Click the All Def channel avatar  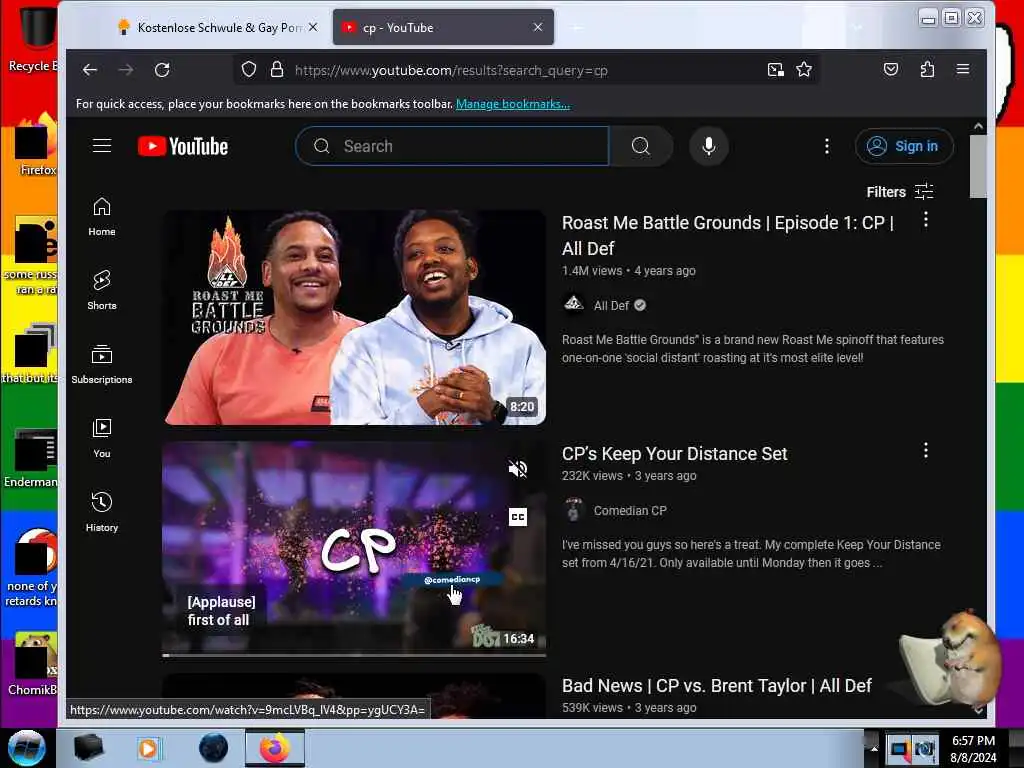[x=573, y=304]
